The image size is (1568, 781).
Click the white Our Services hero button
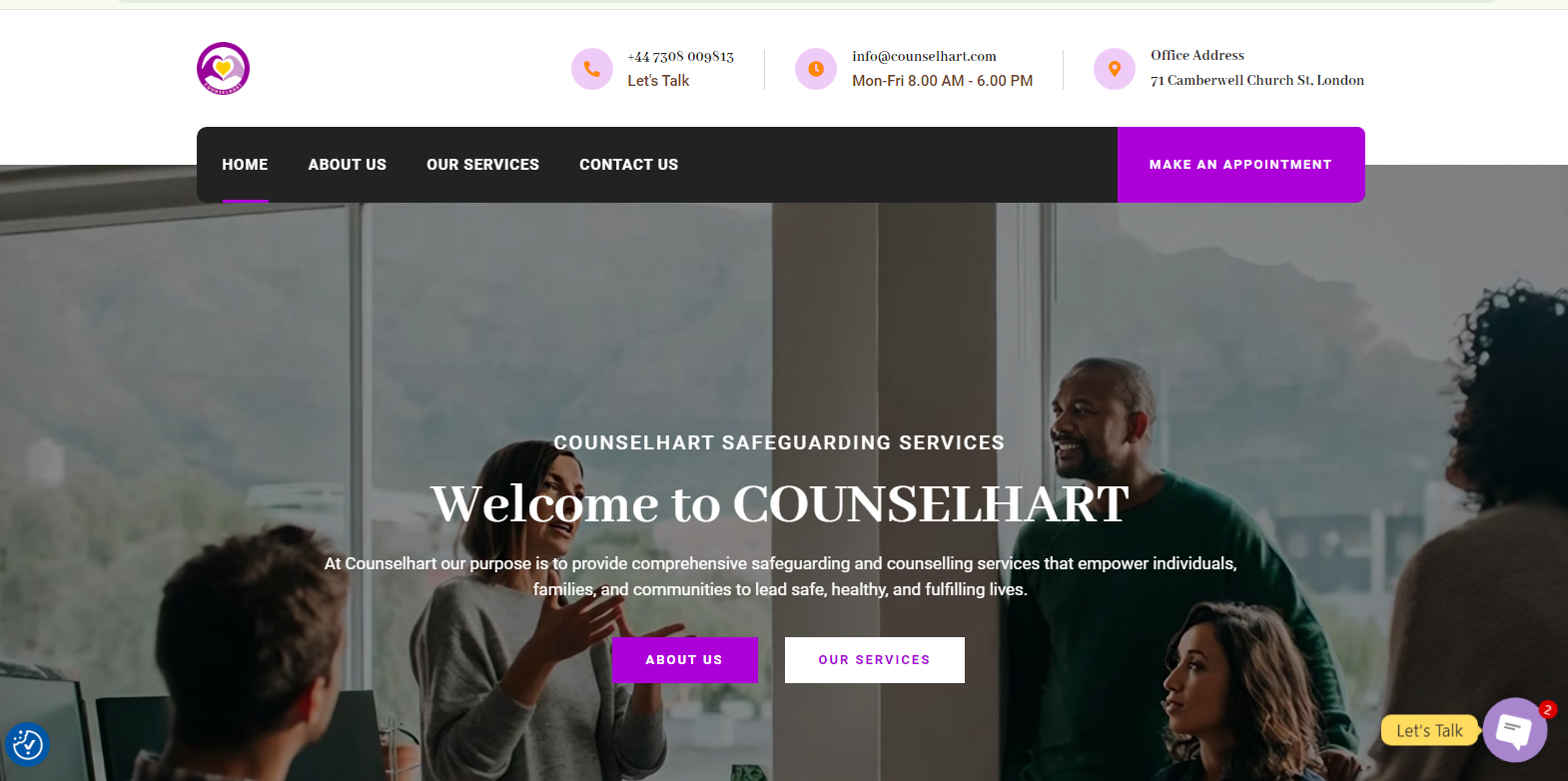pyautogui.click(x=875, y=660)
